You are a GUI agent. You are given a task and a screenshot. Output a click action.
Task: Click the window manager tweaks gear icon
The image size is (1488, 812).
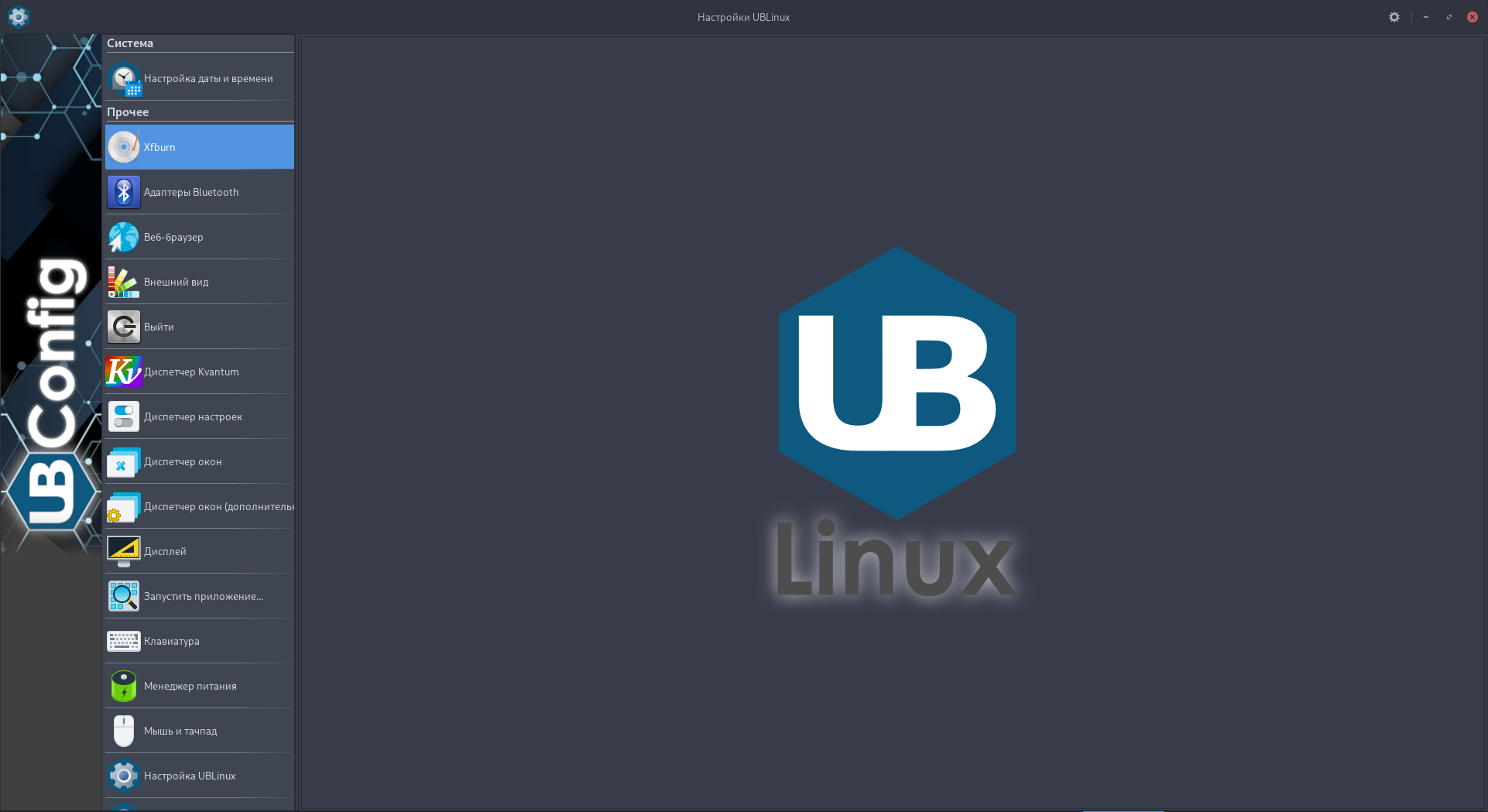pyautogui.click(x=124, y=506)
